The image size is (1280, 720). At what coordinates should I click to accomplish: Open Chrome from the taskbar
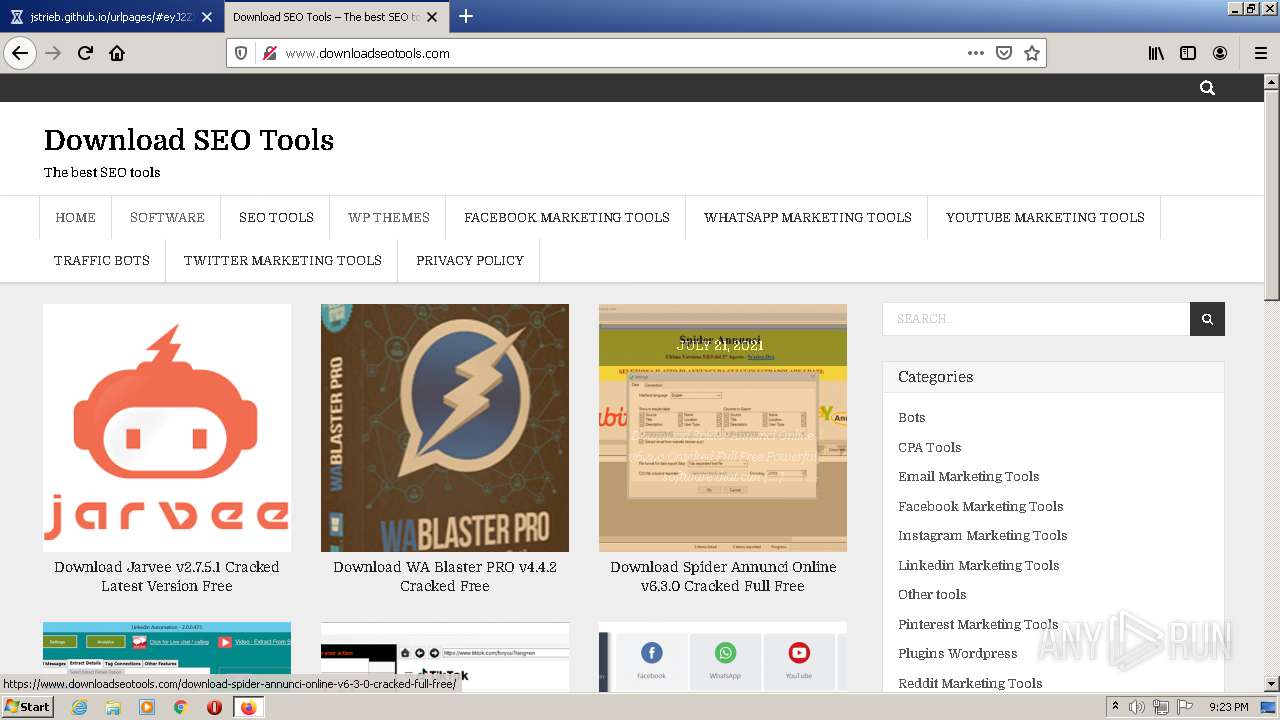181,707
